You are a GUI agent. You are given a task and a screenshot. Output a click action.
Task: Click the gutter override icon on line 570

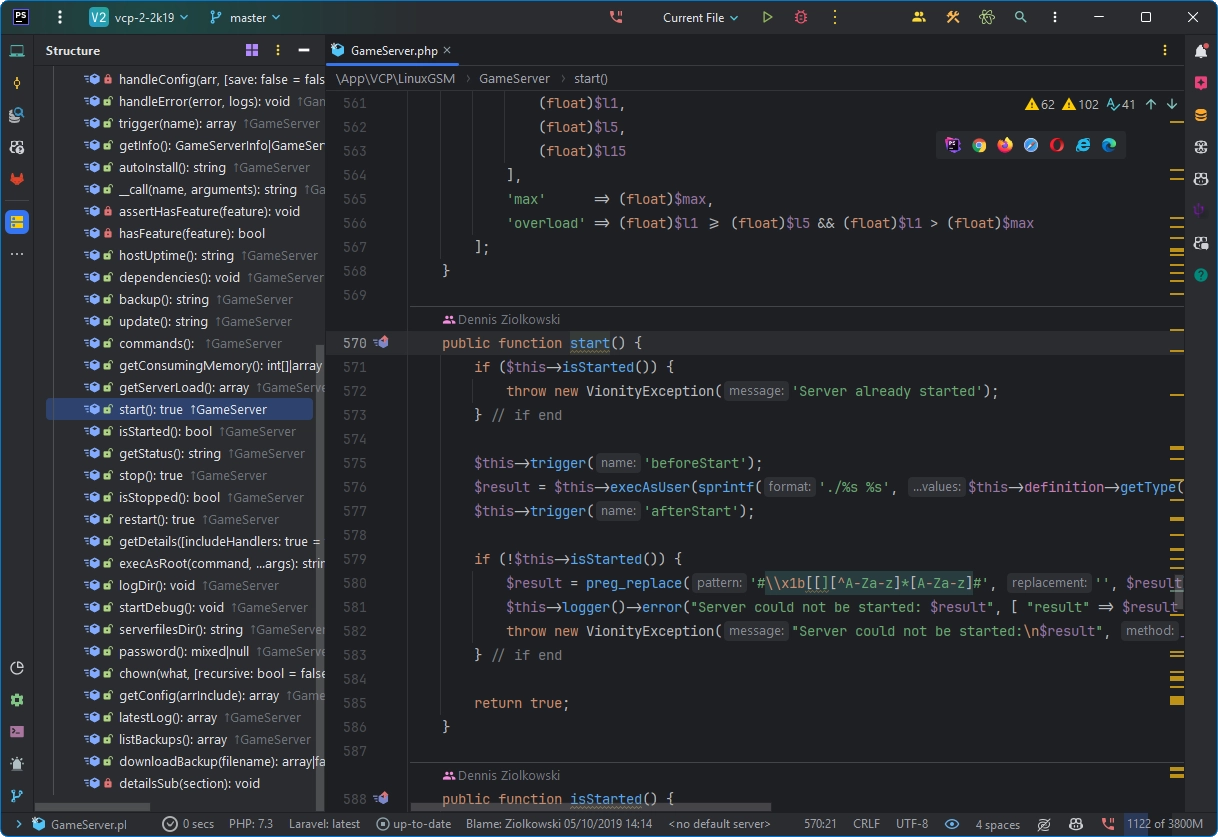[380, 343]
